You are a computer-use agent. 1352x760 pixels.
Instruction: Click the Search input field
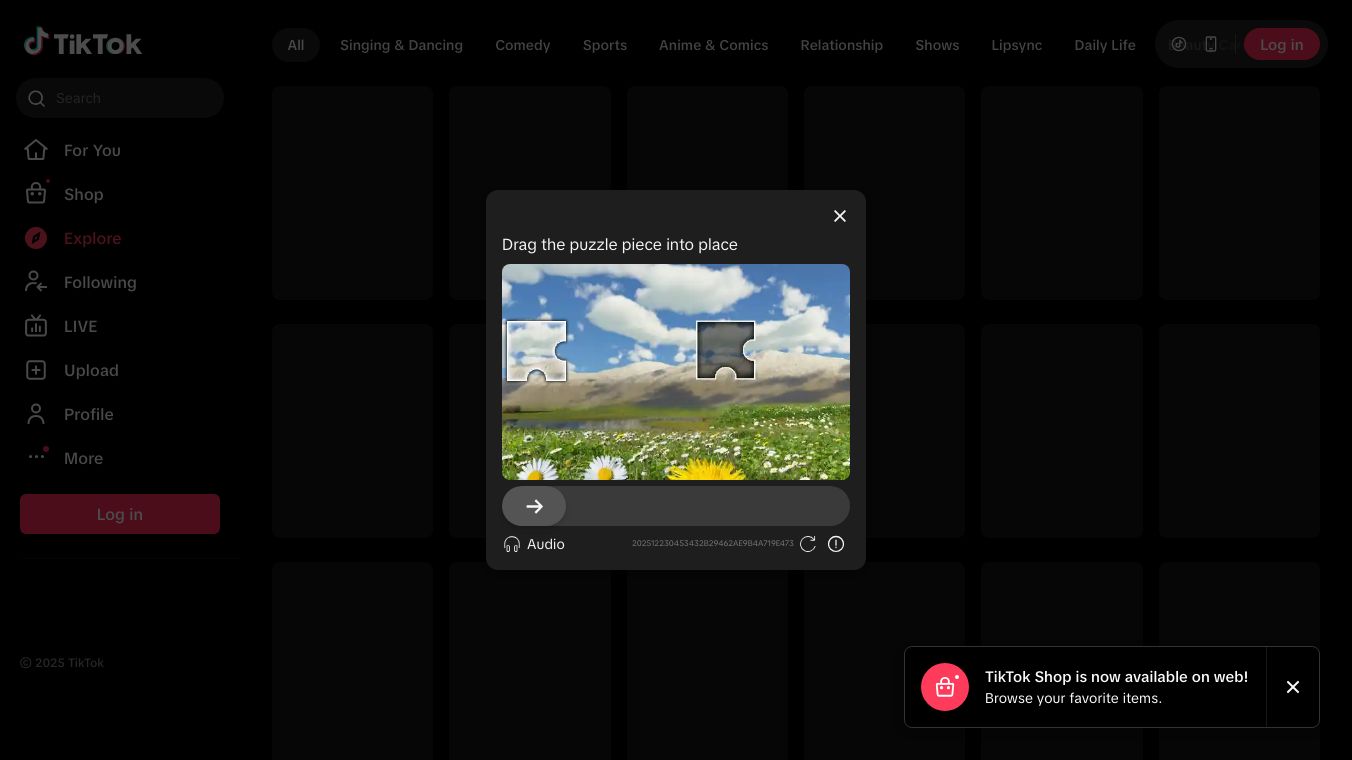point(130,98)
